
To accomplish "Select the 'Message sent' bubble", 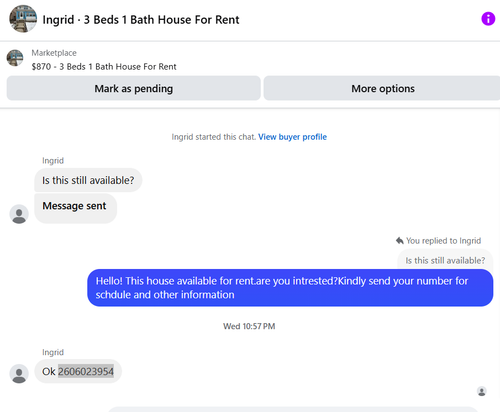I will pos(75,208).
